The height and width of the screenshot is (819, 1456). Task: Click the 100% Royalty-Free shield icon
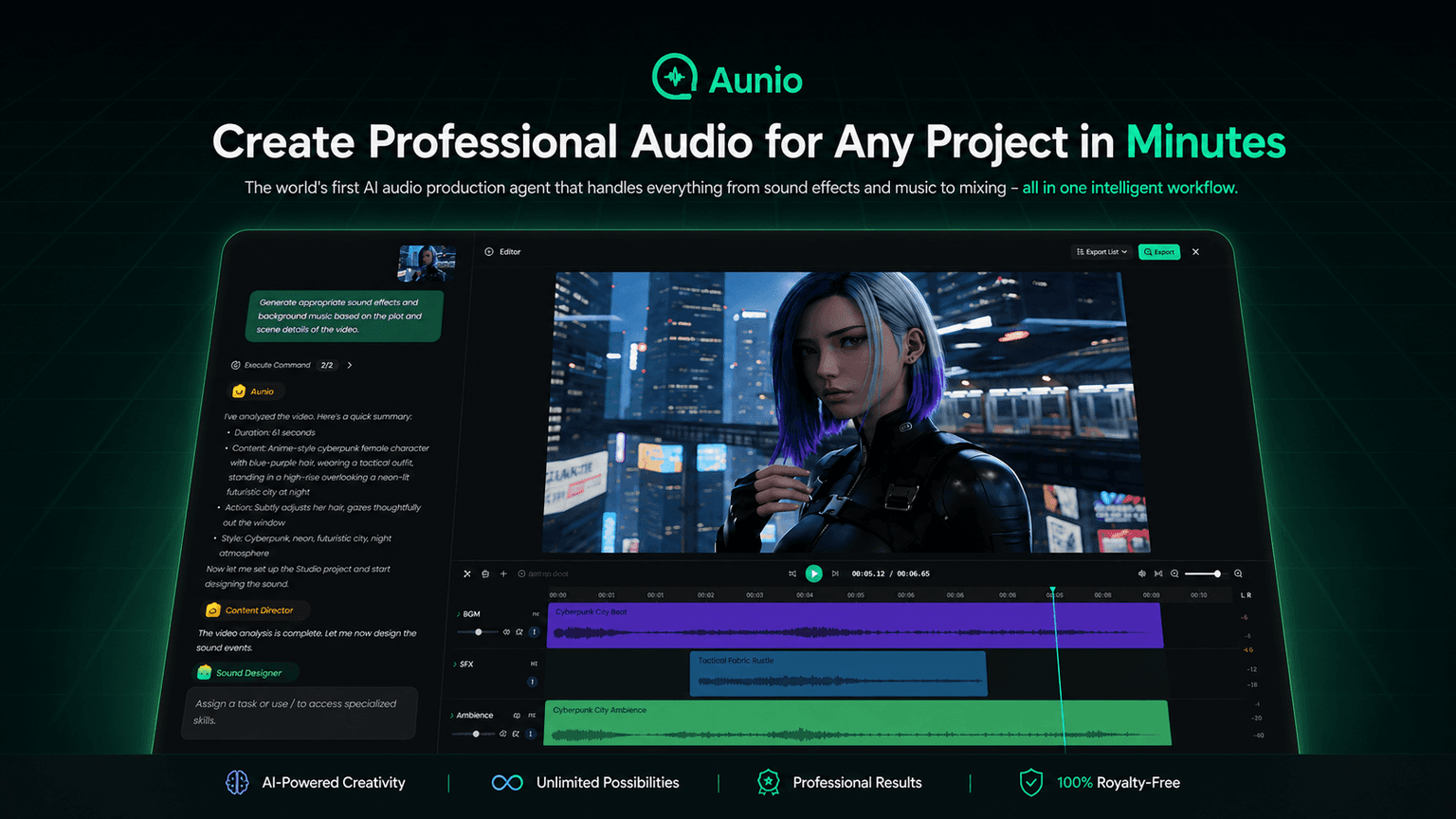point(1031,782)
